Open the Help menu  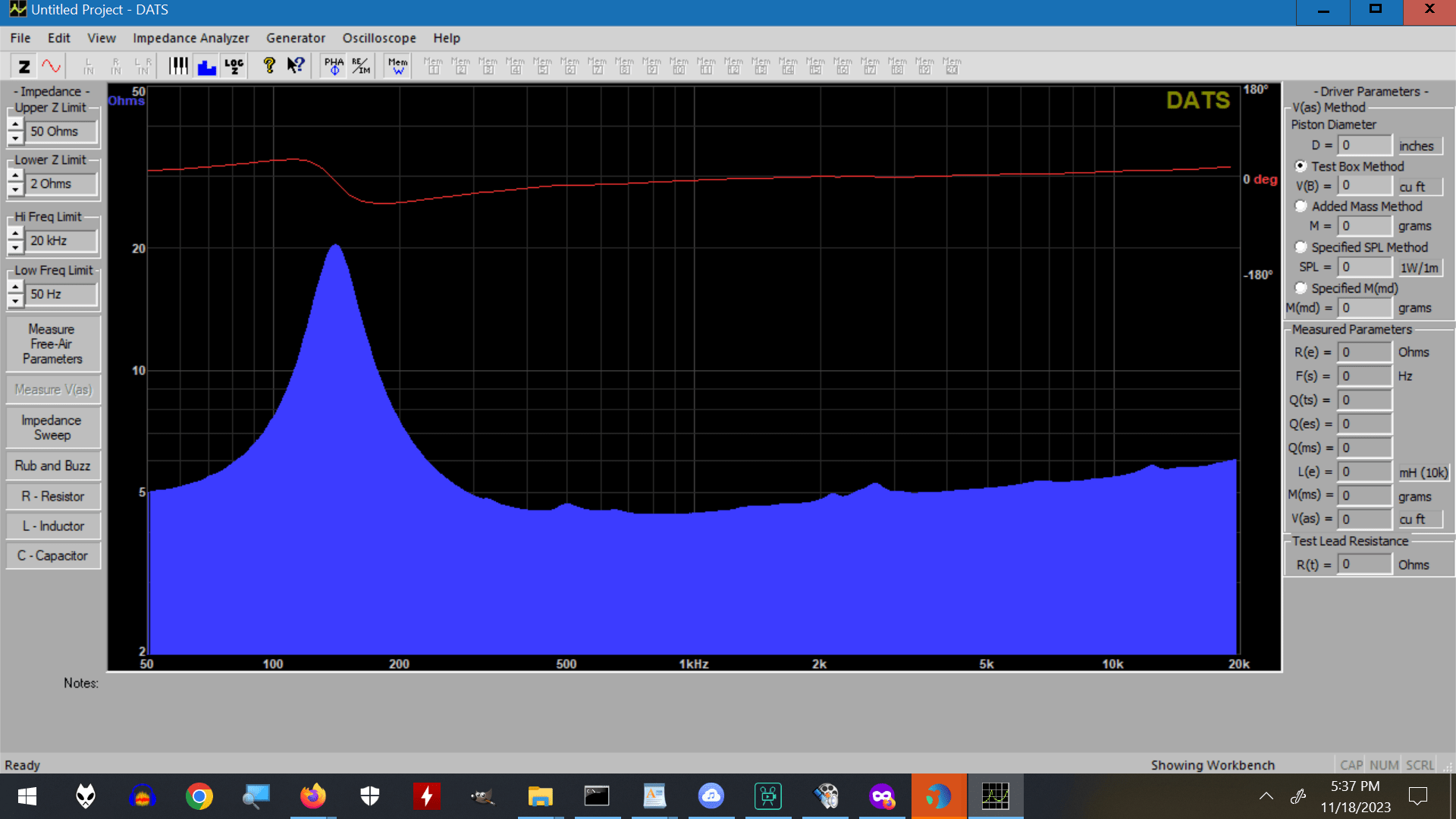(447, 38)
